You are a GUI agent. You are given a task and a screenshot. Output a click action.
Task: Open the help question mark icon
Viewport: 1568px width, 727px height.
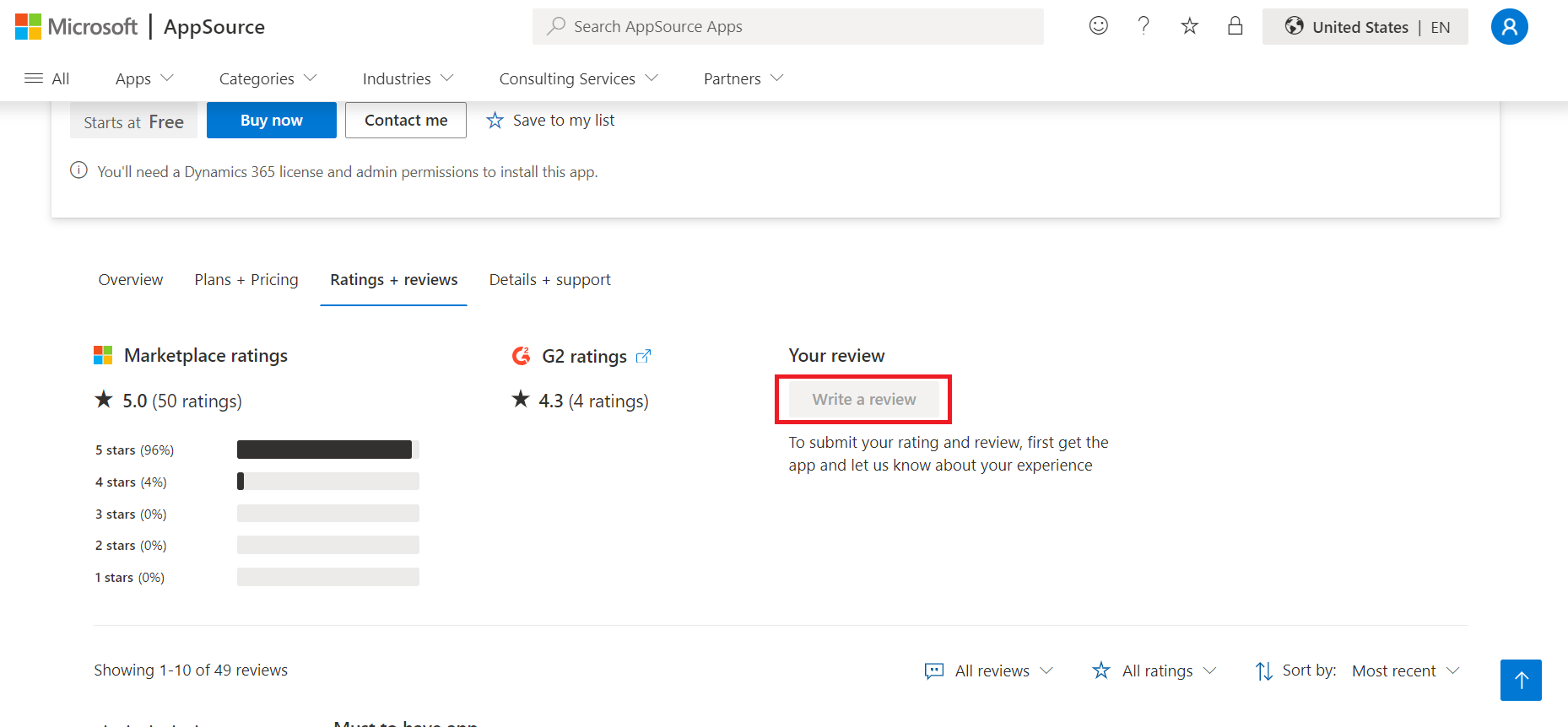pos(1144,26)
